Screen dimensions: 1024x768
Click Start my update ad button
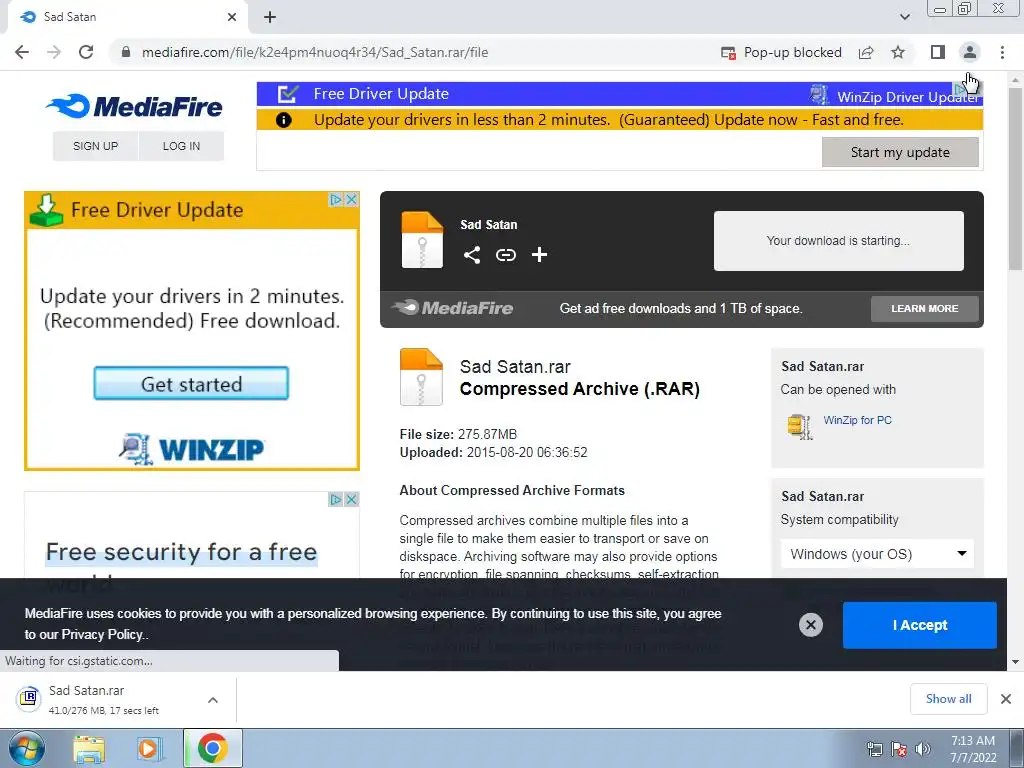[x=900, y=152]
